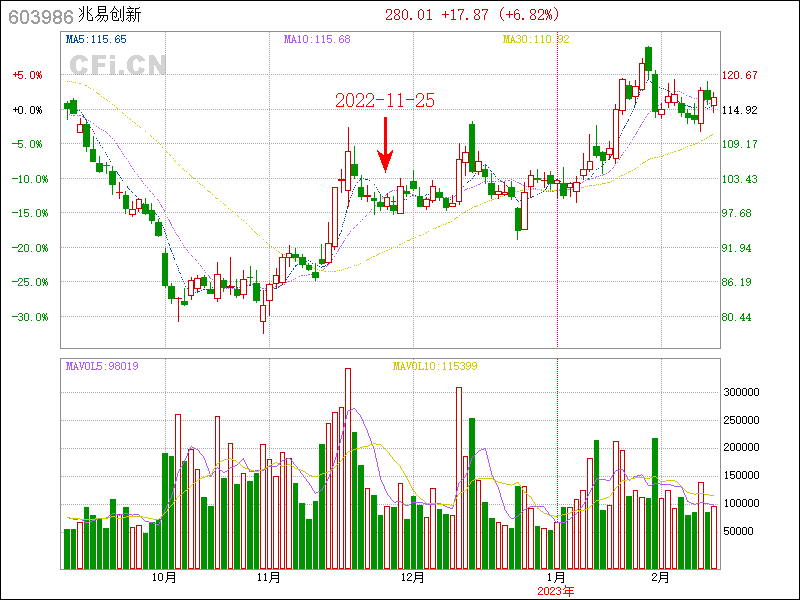Click the MA5:115.65 indicator label
The image size is (800, 600).
tap(96, 39)
